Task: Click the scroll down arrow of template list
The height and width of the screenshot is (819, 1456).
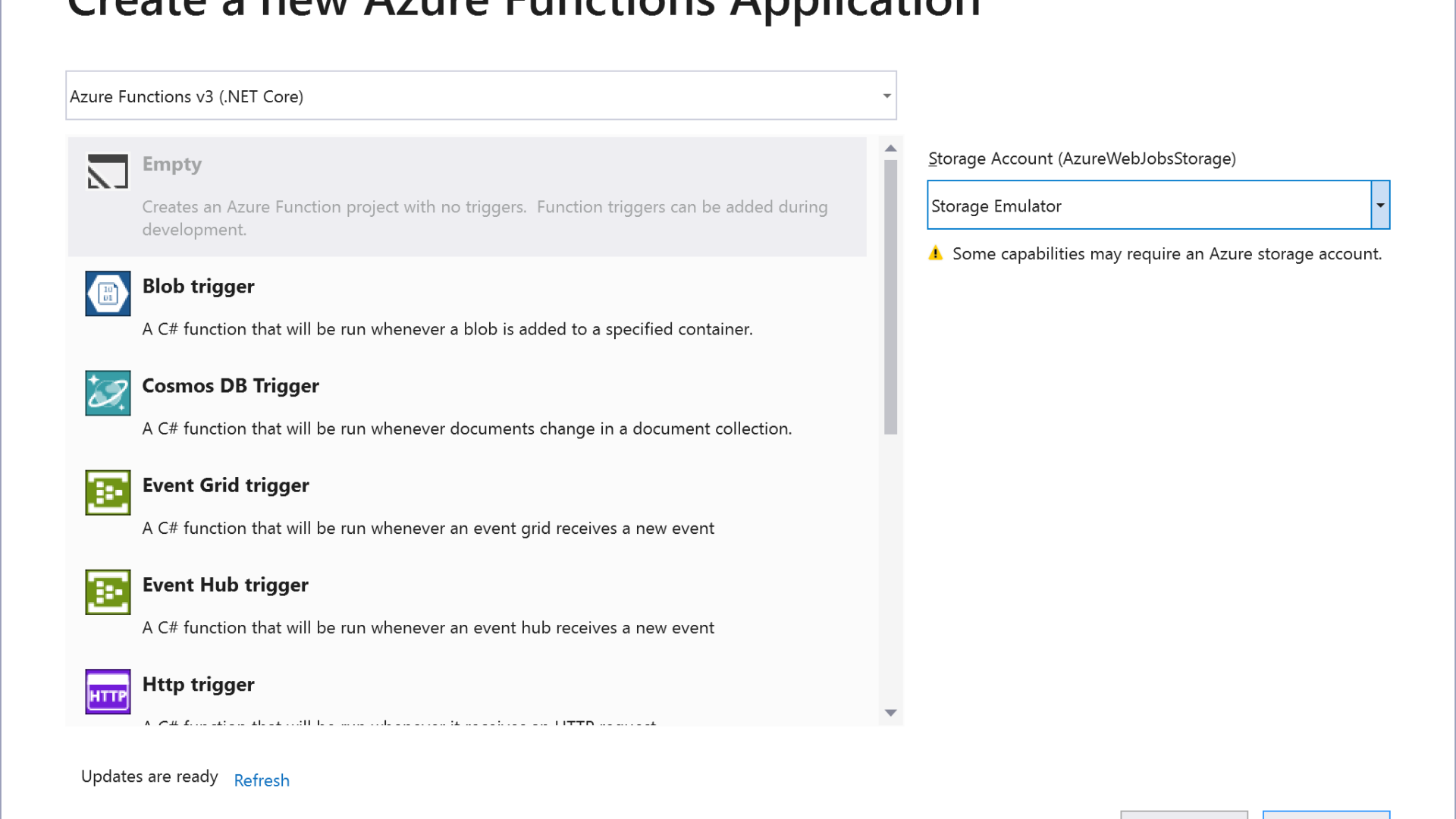Action: pyautogui.click(x=891, y=713)
